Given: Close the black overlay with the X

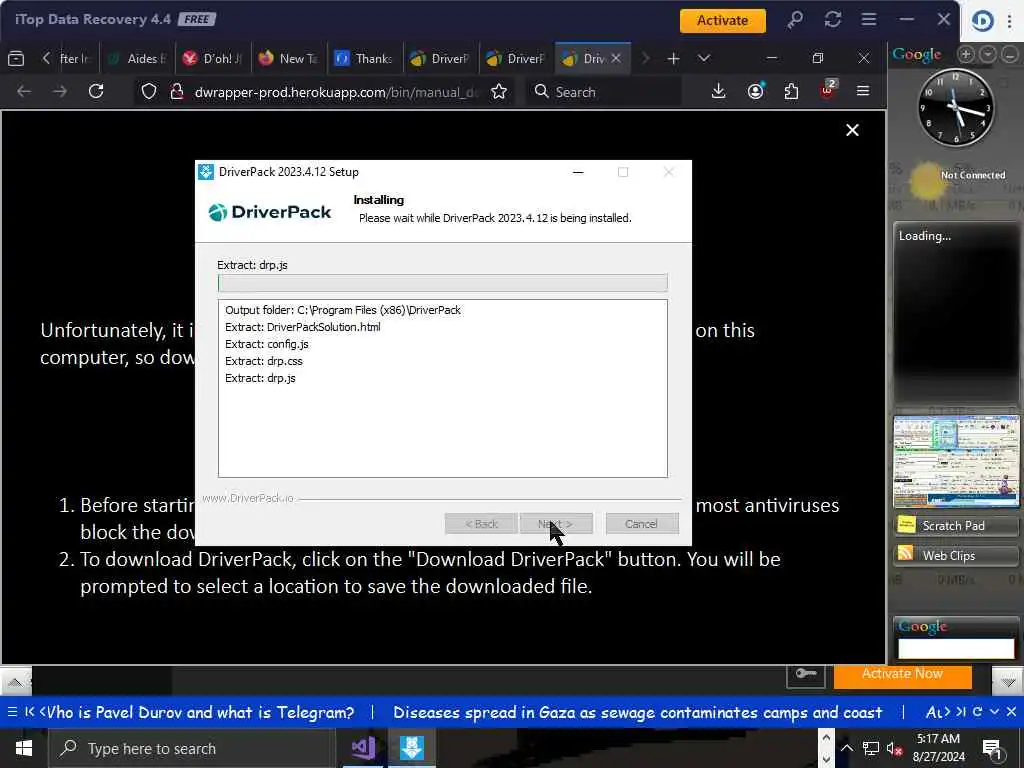Looking at the screenshot, I should pyautogui.click(x=852, y=130).
